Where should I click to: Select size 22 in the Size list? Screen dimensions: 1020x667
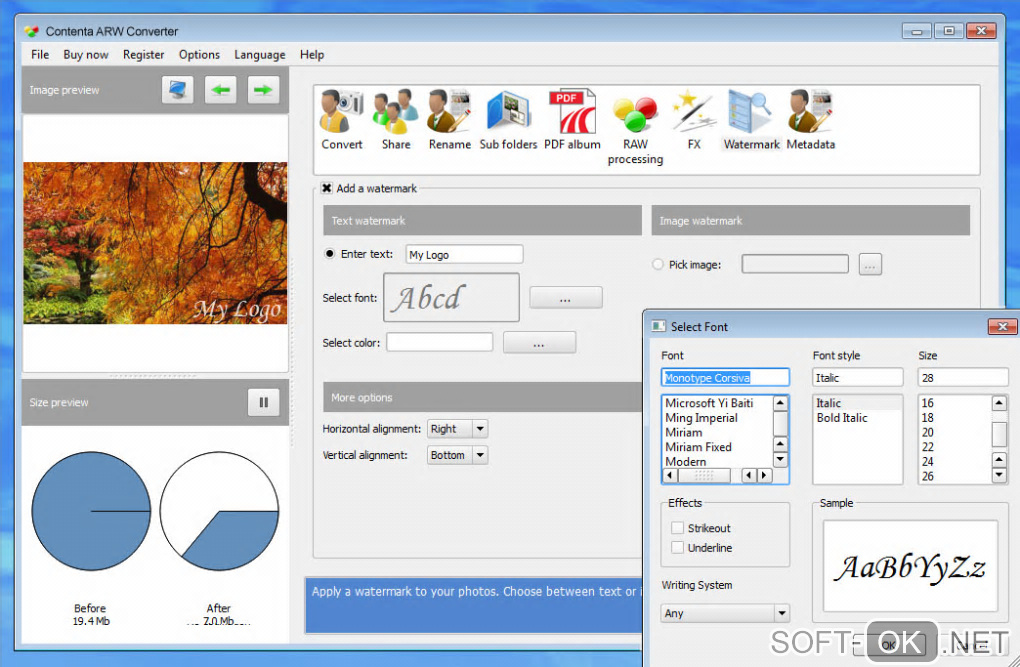[x=928, y=447]
